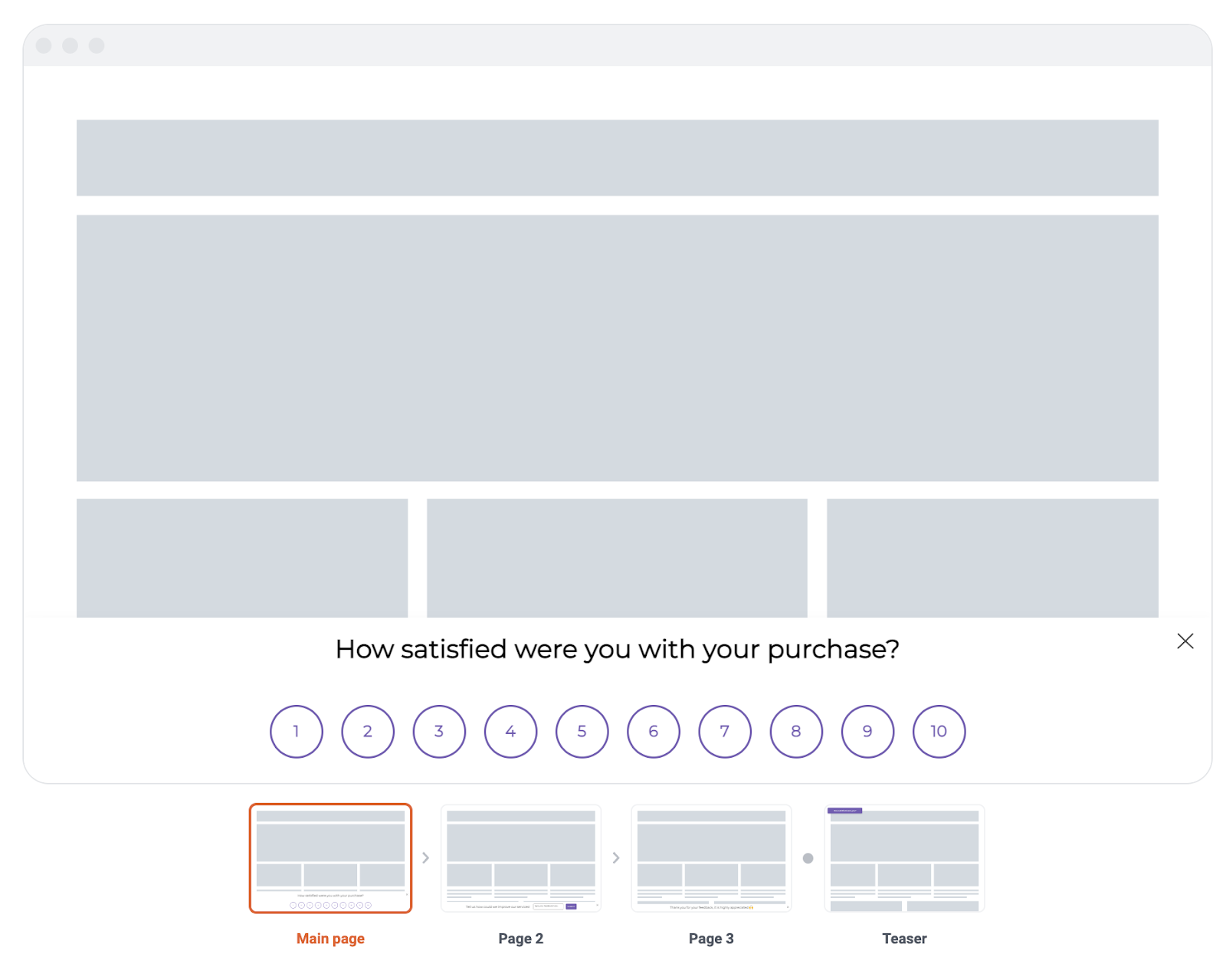Select rating 2 circle

click(x=368, y=731)
